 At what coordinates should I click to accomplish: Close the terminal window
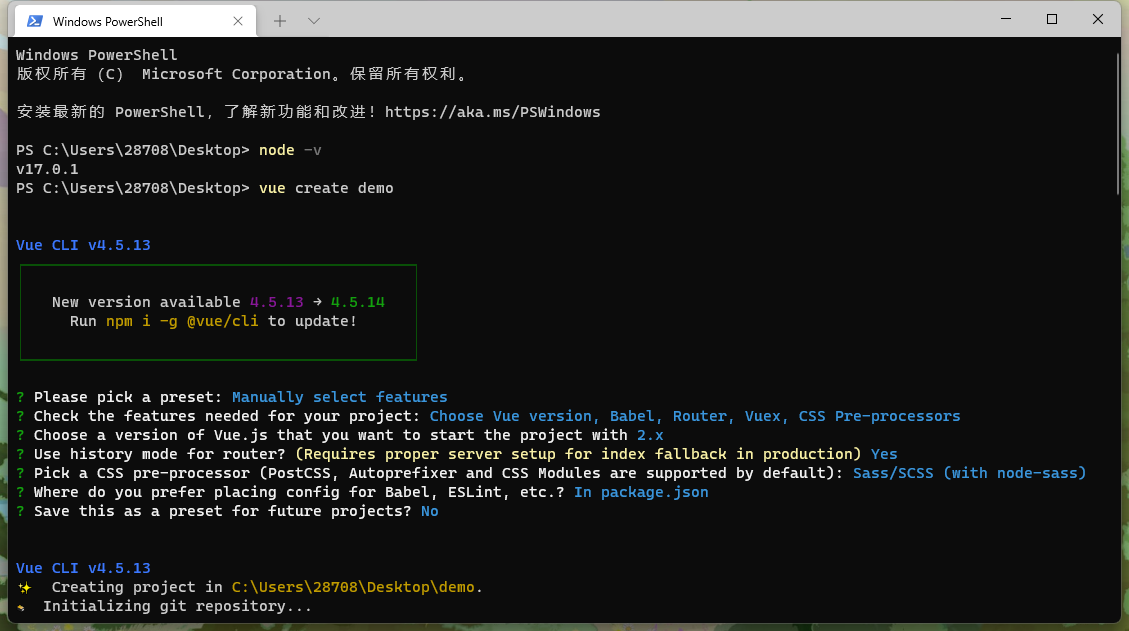[1097, 19]
